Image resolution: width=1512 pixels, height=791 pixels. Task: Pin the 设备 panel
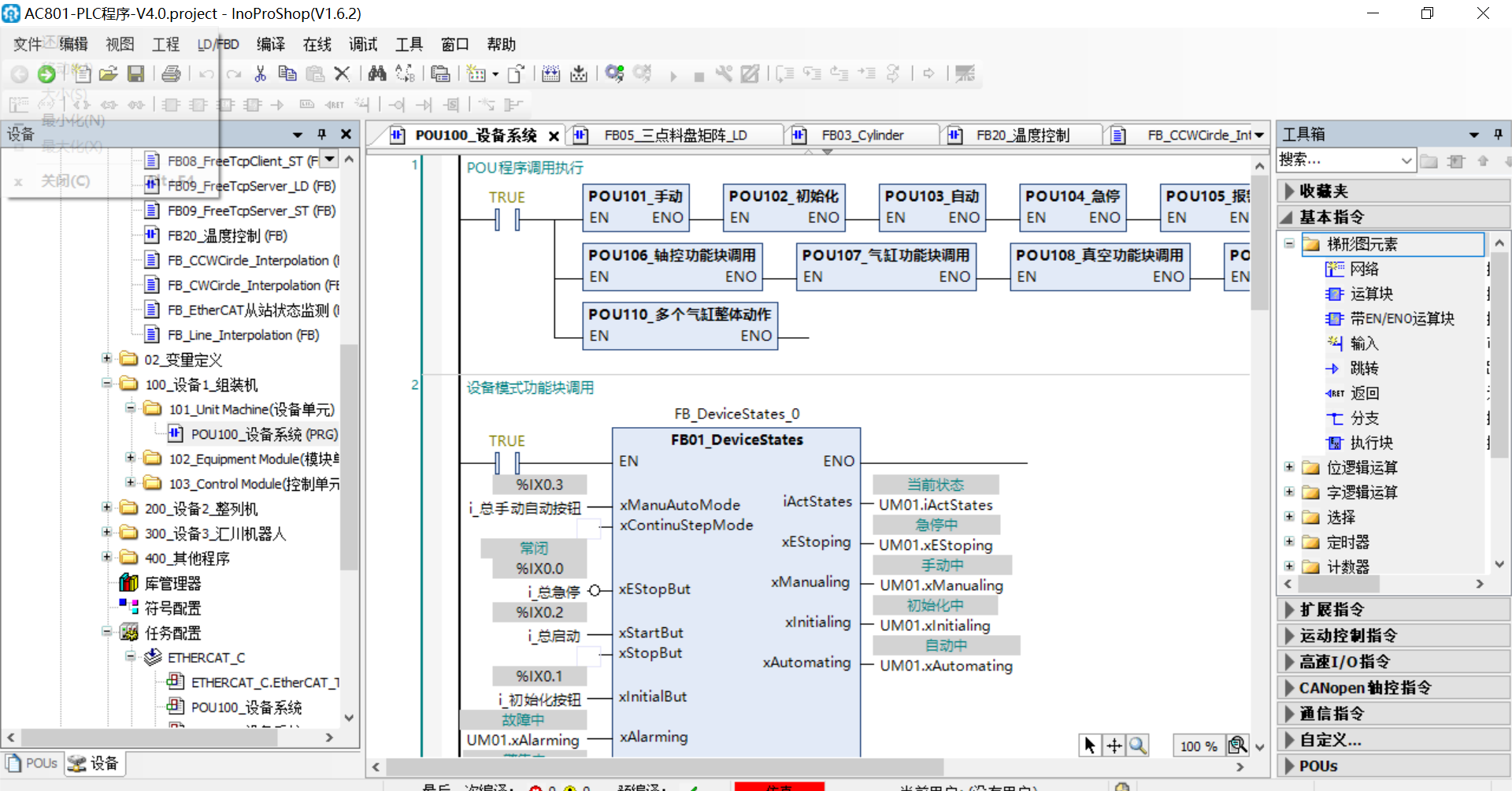click(x=321, y=135)
